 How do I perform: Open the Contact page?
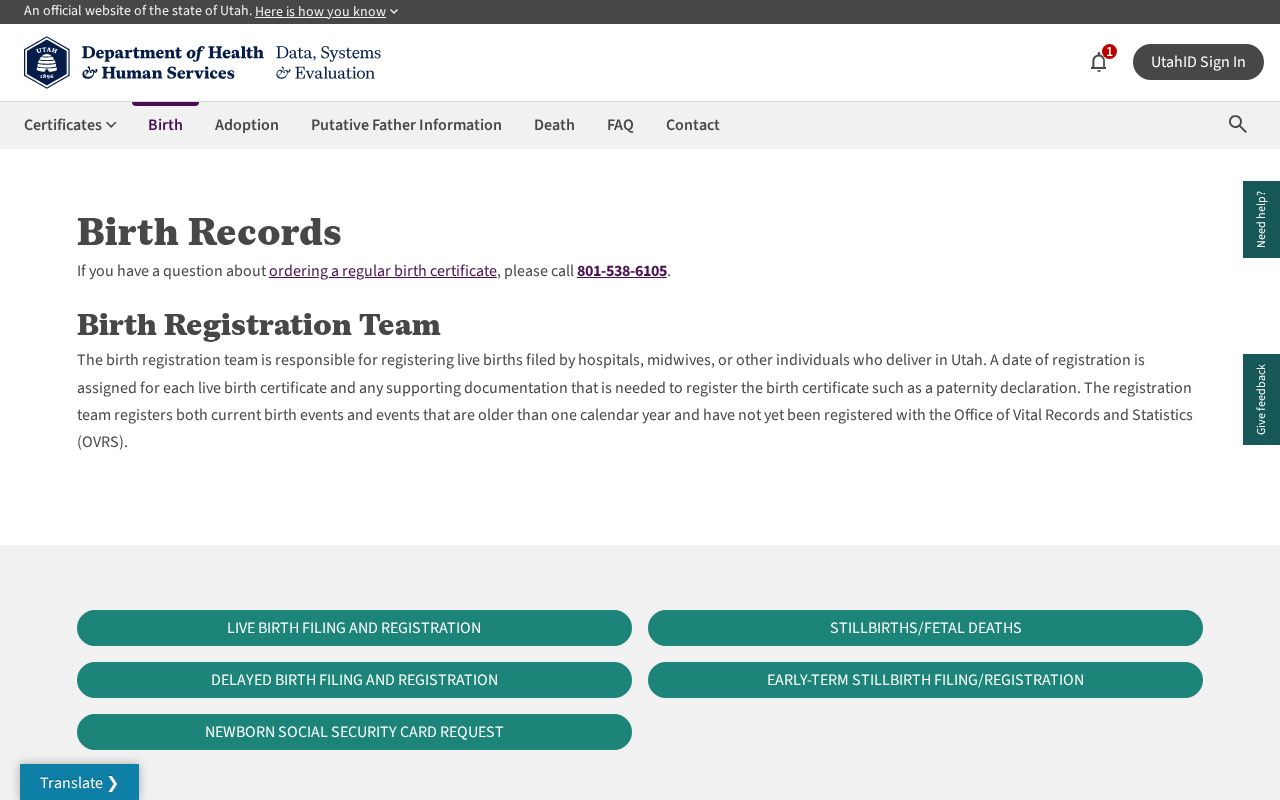click(x=693, y=124)
